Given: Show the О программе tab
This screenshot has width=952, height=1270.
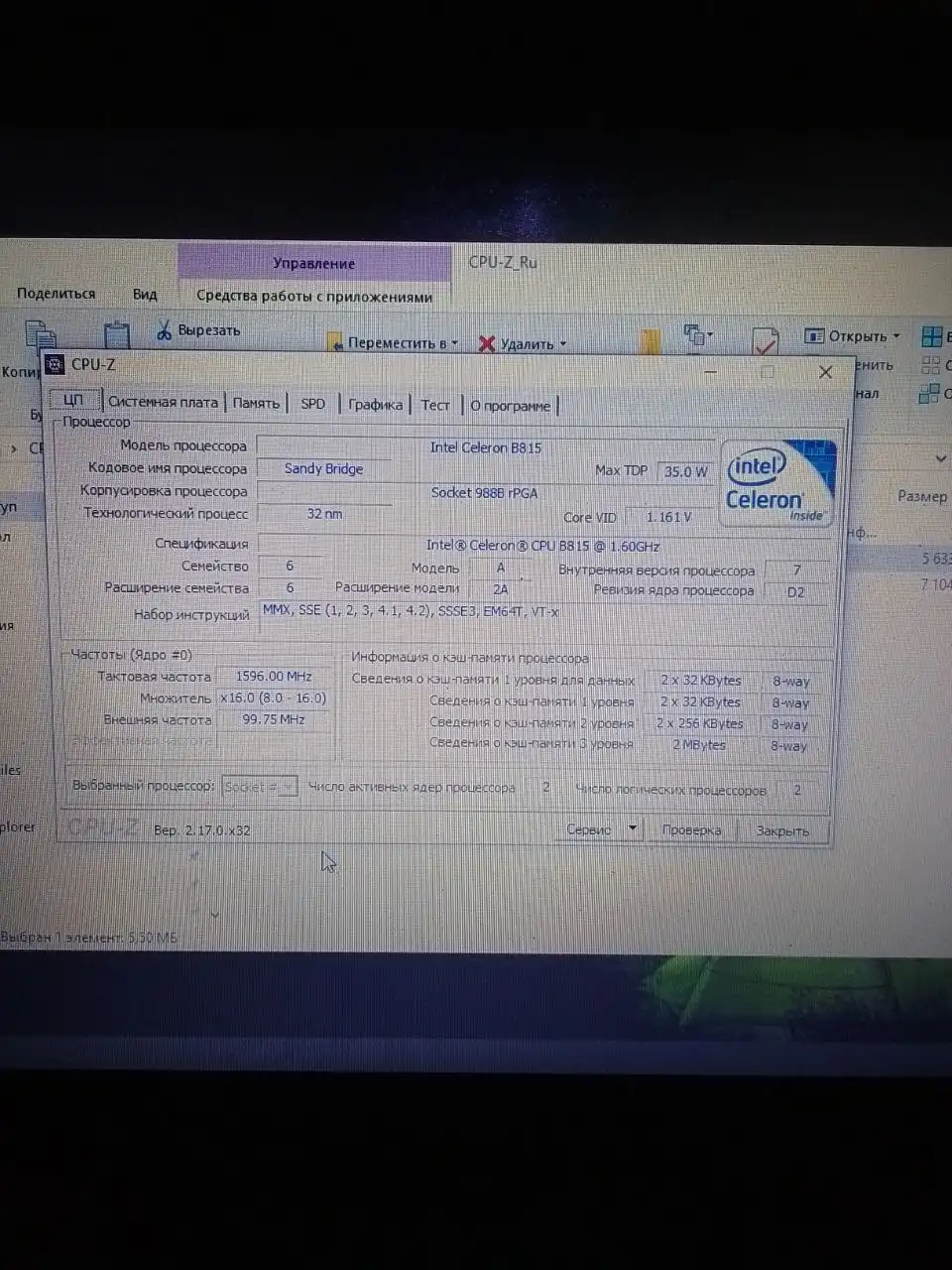Looking at the screenshot, I should [510, 405].
